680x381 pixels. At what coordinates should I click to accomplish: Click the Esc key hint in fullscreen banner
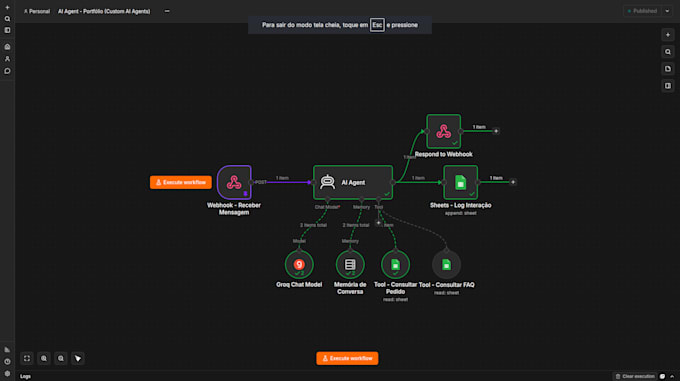coord(377,25)
